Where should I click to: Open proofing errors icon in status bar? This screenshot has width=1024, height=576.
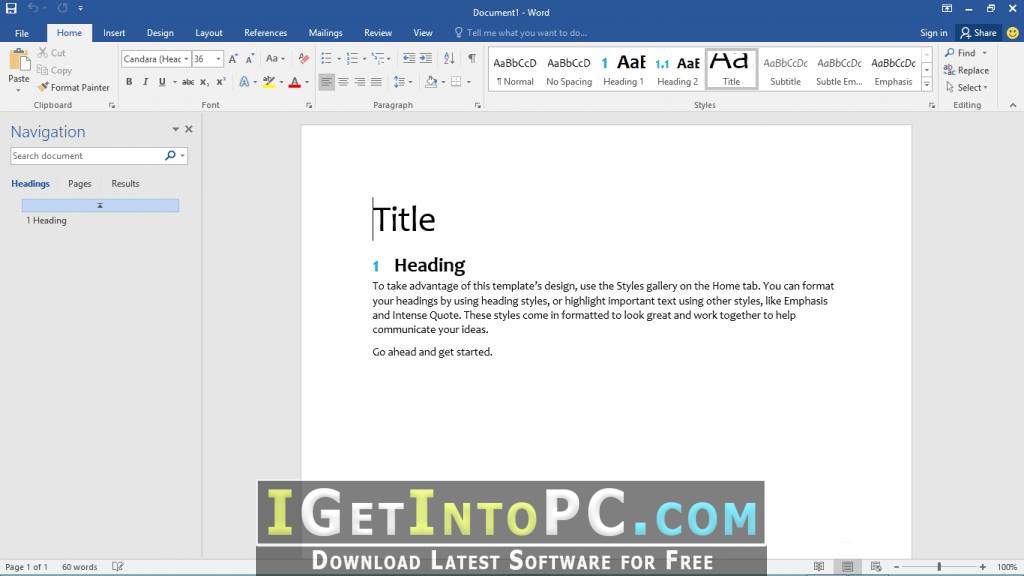click(118, 567)
